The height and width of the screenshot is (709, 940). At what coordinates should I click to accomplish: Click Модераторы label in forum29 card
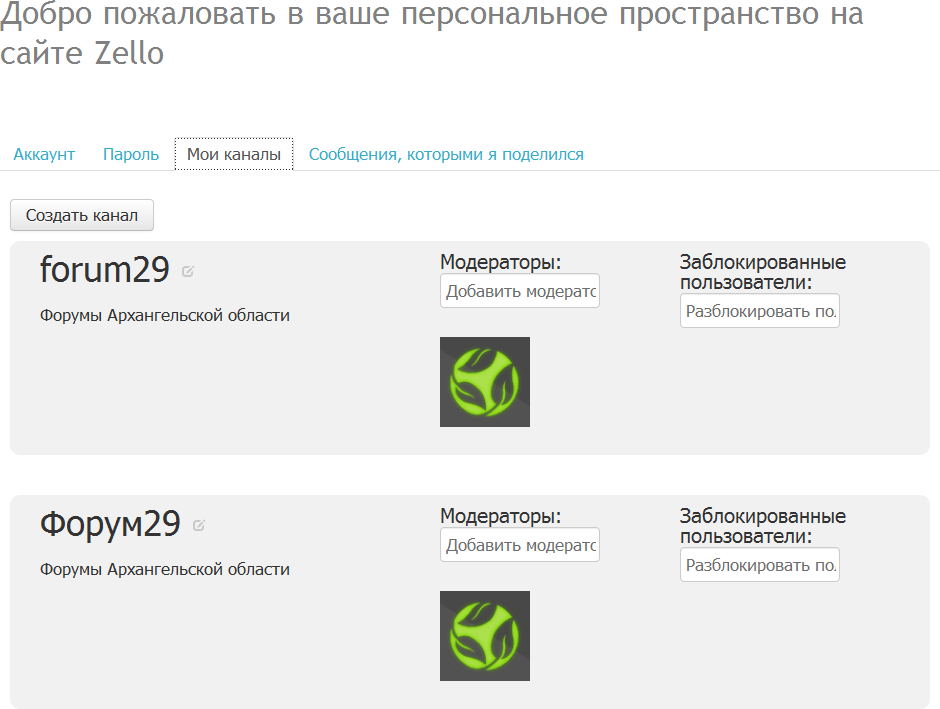pos(501,263)
